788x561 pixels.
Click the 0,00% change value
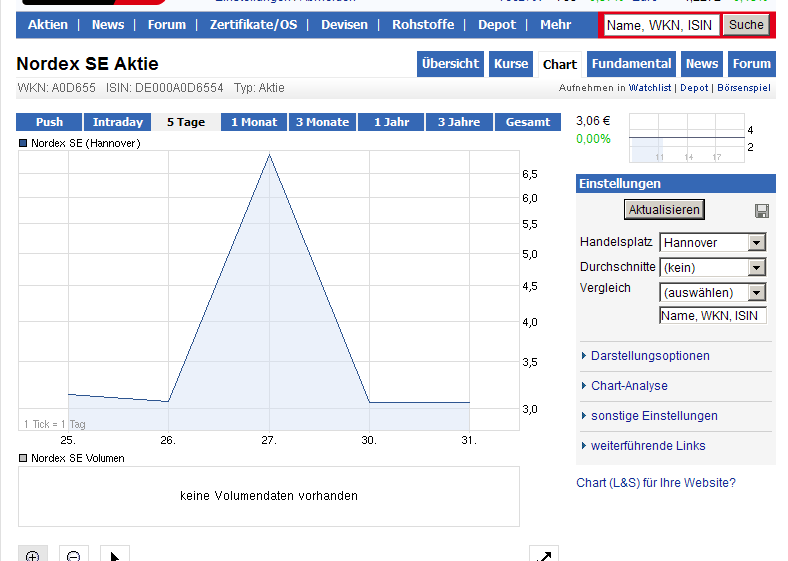point(593,139)
